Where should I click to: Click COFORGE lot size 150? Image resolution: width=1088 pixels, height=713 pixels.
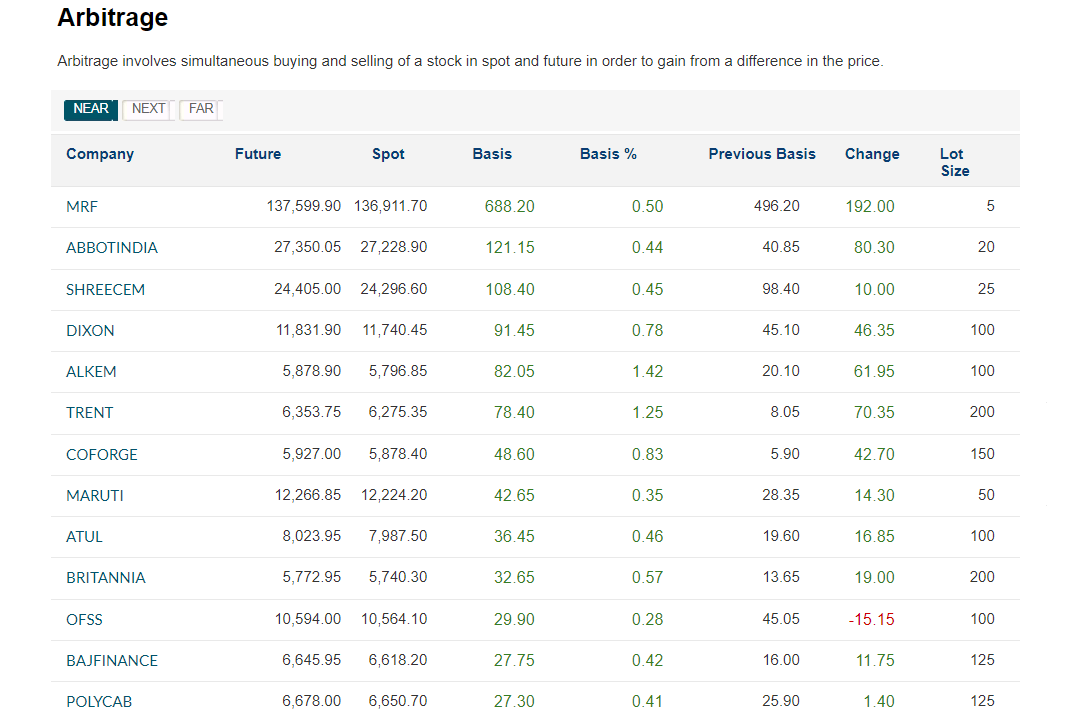tap(982, 454)
